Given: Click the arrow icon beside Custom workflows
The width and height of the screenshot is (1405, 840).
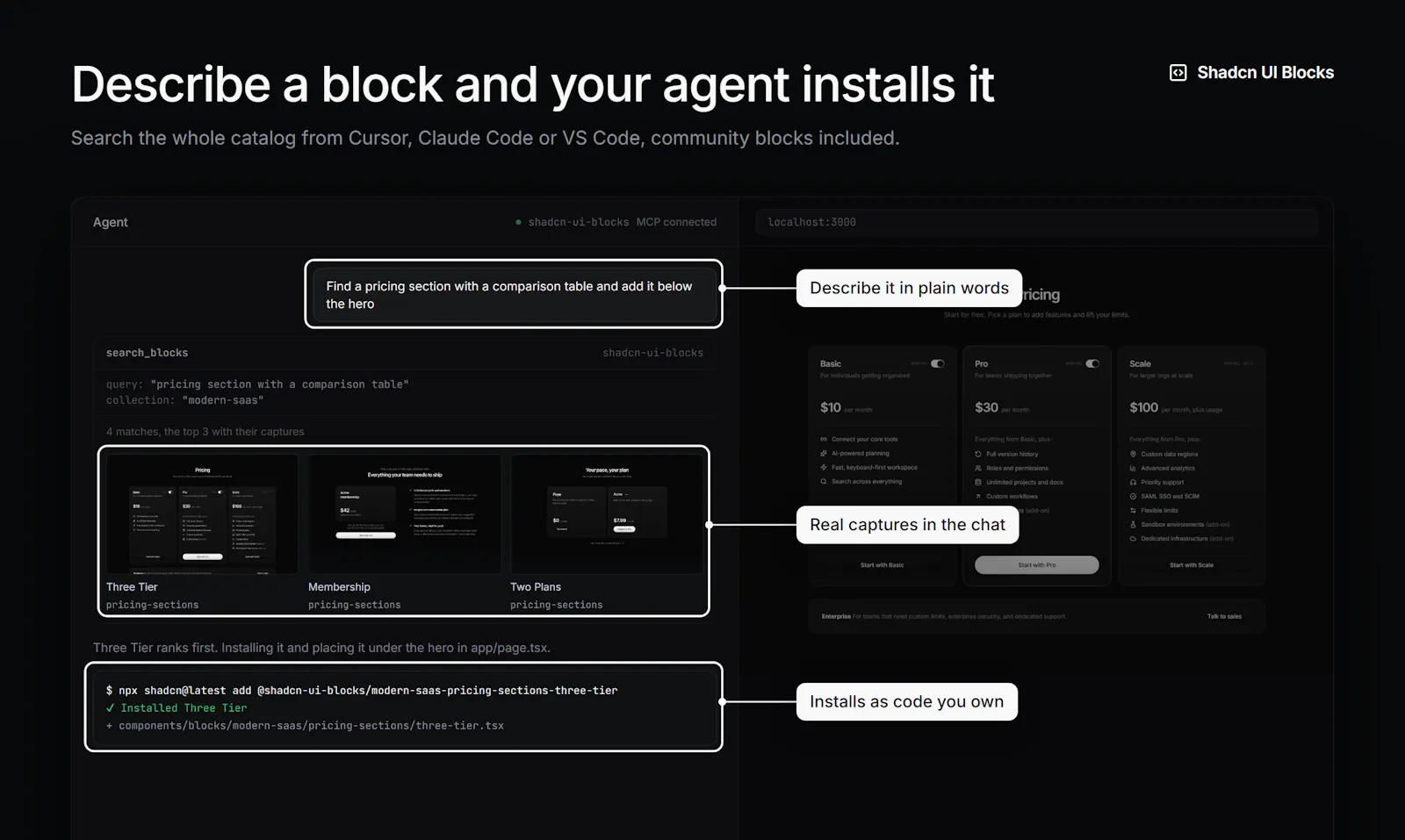Looking at the screenshot, I should [978, 496].
